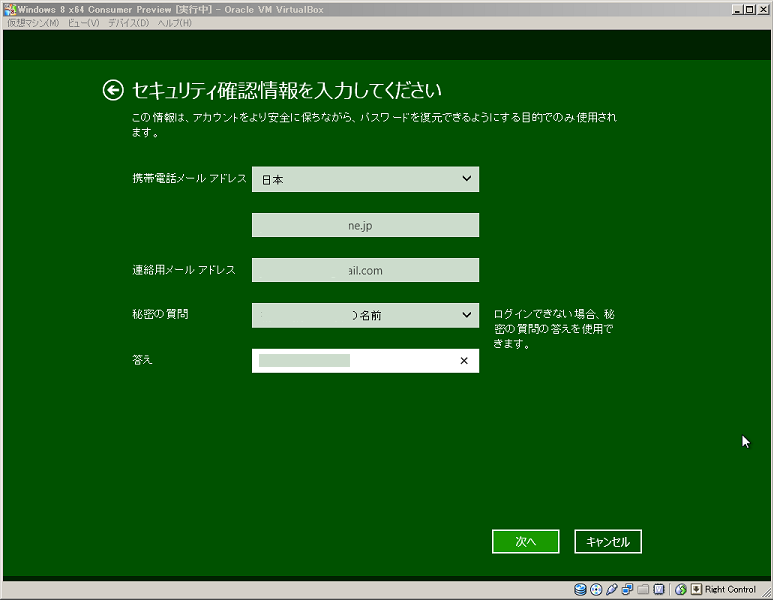Open the デバイス(D) menu

[x=128, y=22]
